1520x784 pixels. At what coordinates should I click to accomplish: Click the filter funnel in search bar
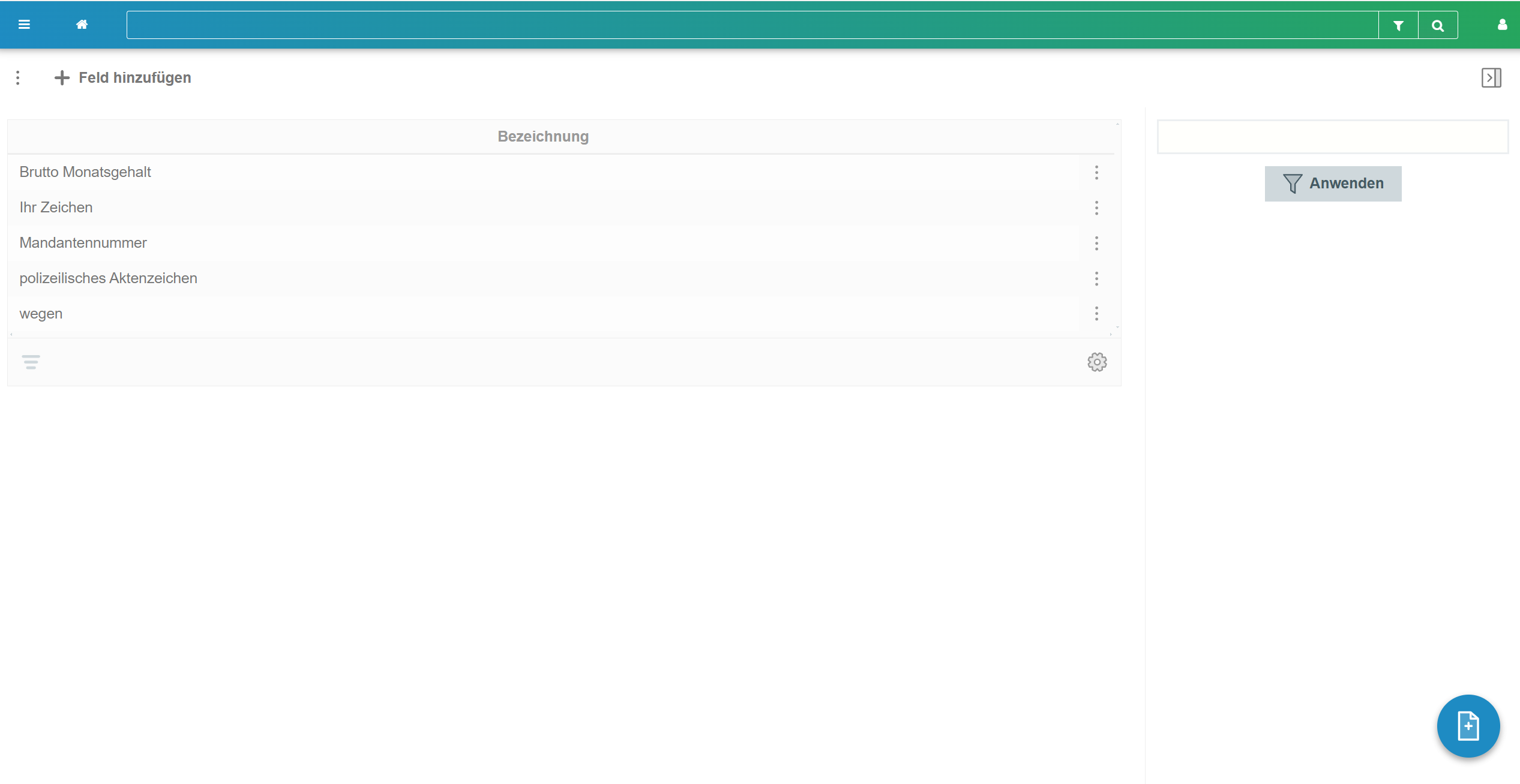pos(1398,25)
